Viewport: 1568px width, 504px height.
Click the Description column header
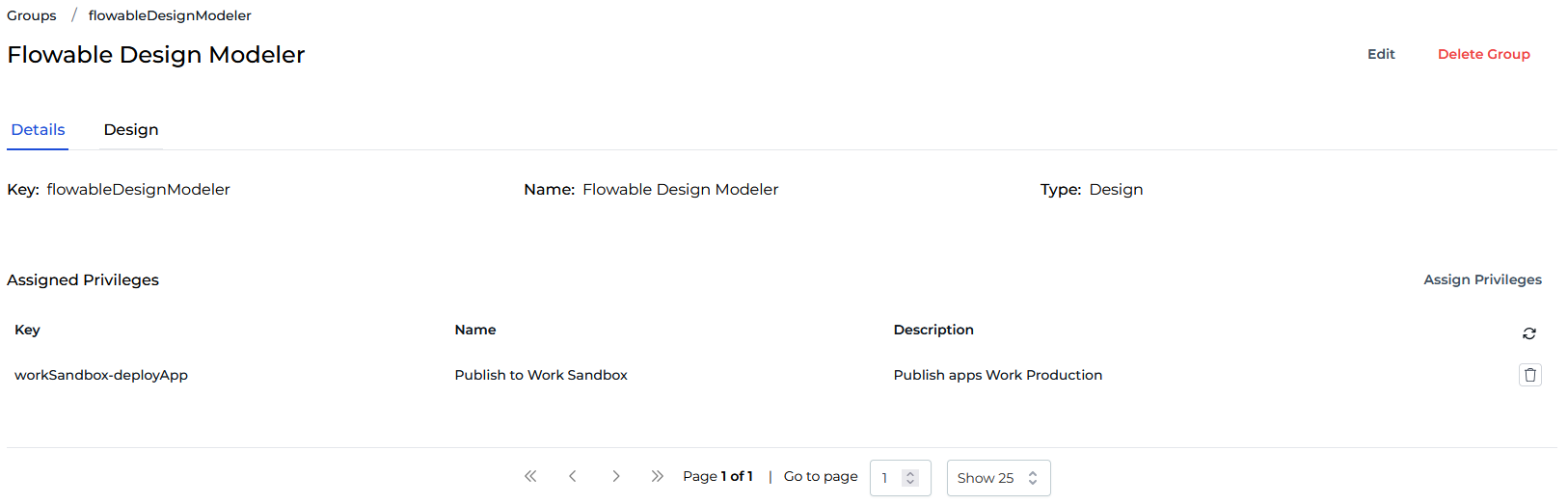933,330
